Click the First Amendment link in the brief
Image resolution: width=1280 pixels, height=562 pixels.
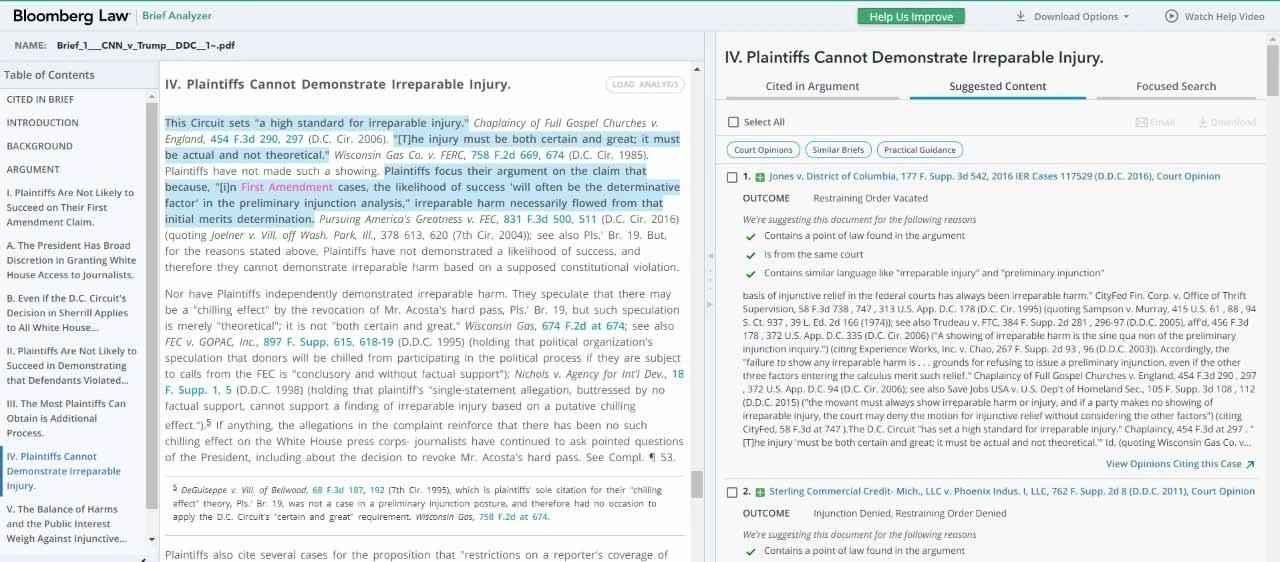coord(287,187)
